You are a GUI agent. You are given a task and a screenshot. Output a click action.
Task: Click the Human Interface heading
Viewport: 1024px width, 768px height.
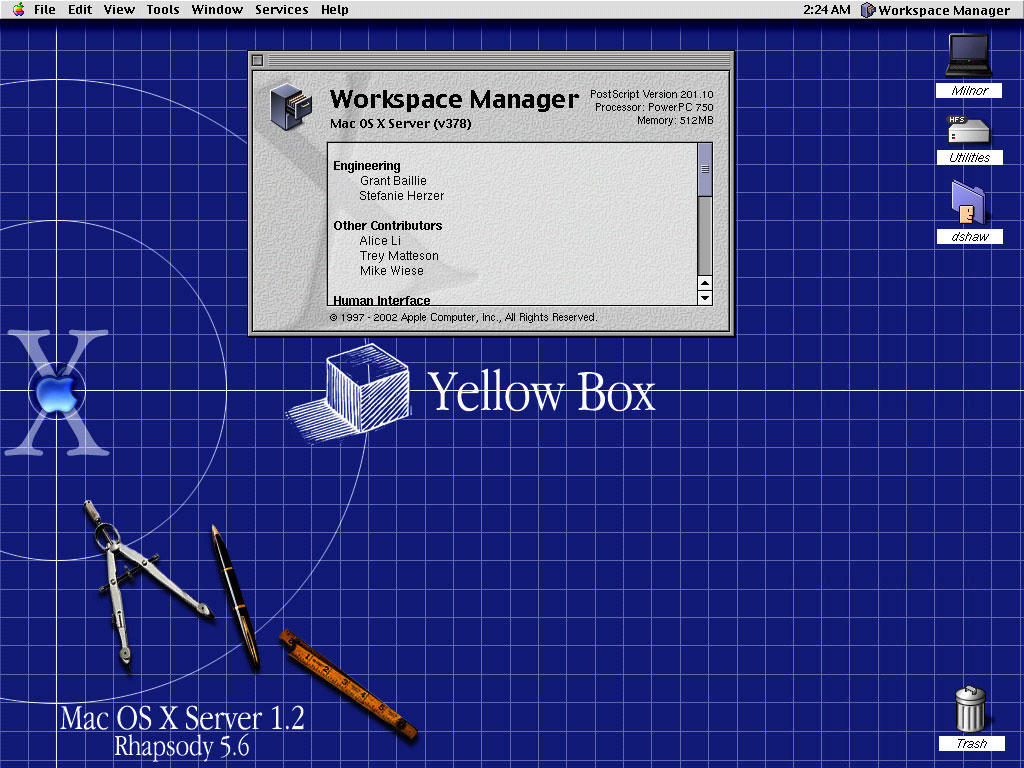pos(382,300)
